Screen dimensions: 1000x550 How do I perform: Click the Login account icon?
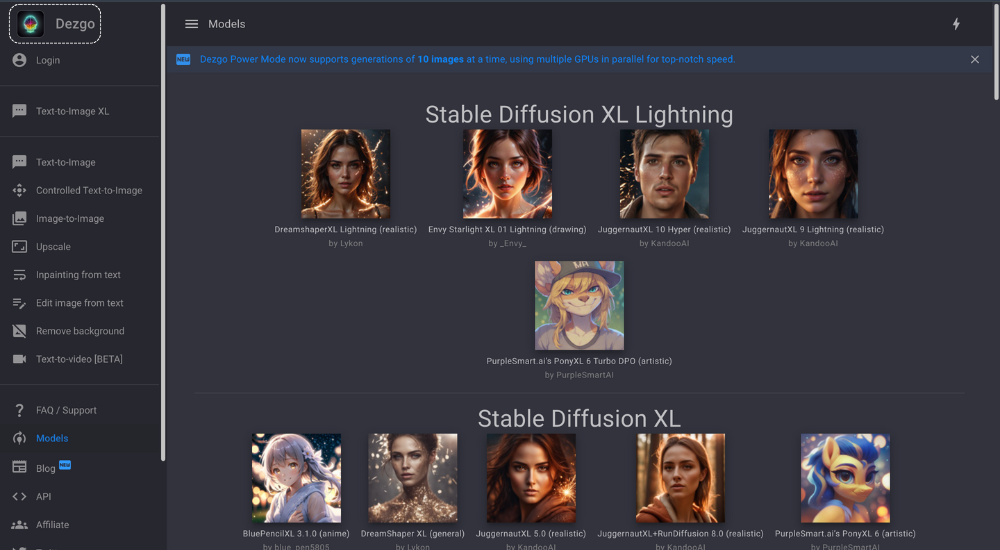tap(20, 60)
